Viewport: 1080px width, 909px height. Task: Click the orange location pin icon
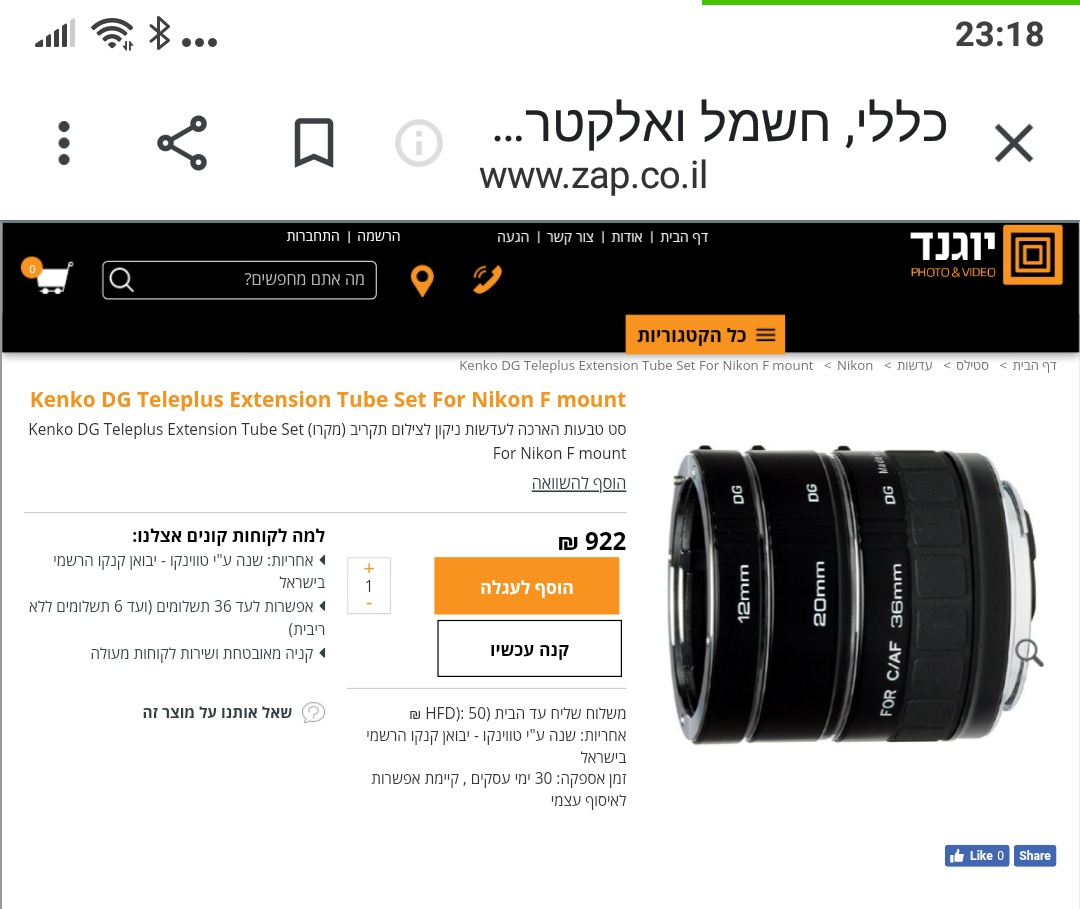click(422, 280)
